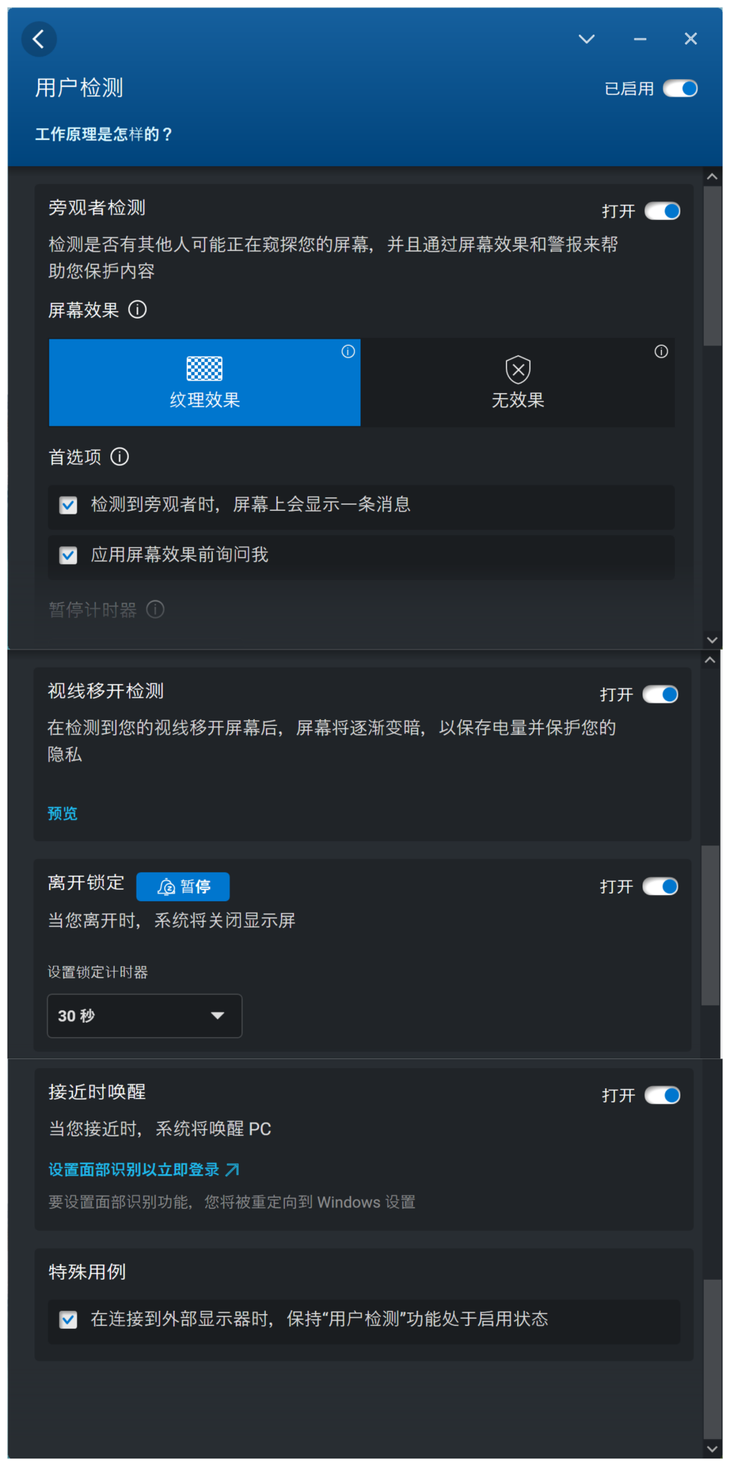The image size is (730, 1466).
Task: Uncheck the external display 用户检测 checkbox
Action: [x=69, y=1320]
